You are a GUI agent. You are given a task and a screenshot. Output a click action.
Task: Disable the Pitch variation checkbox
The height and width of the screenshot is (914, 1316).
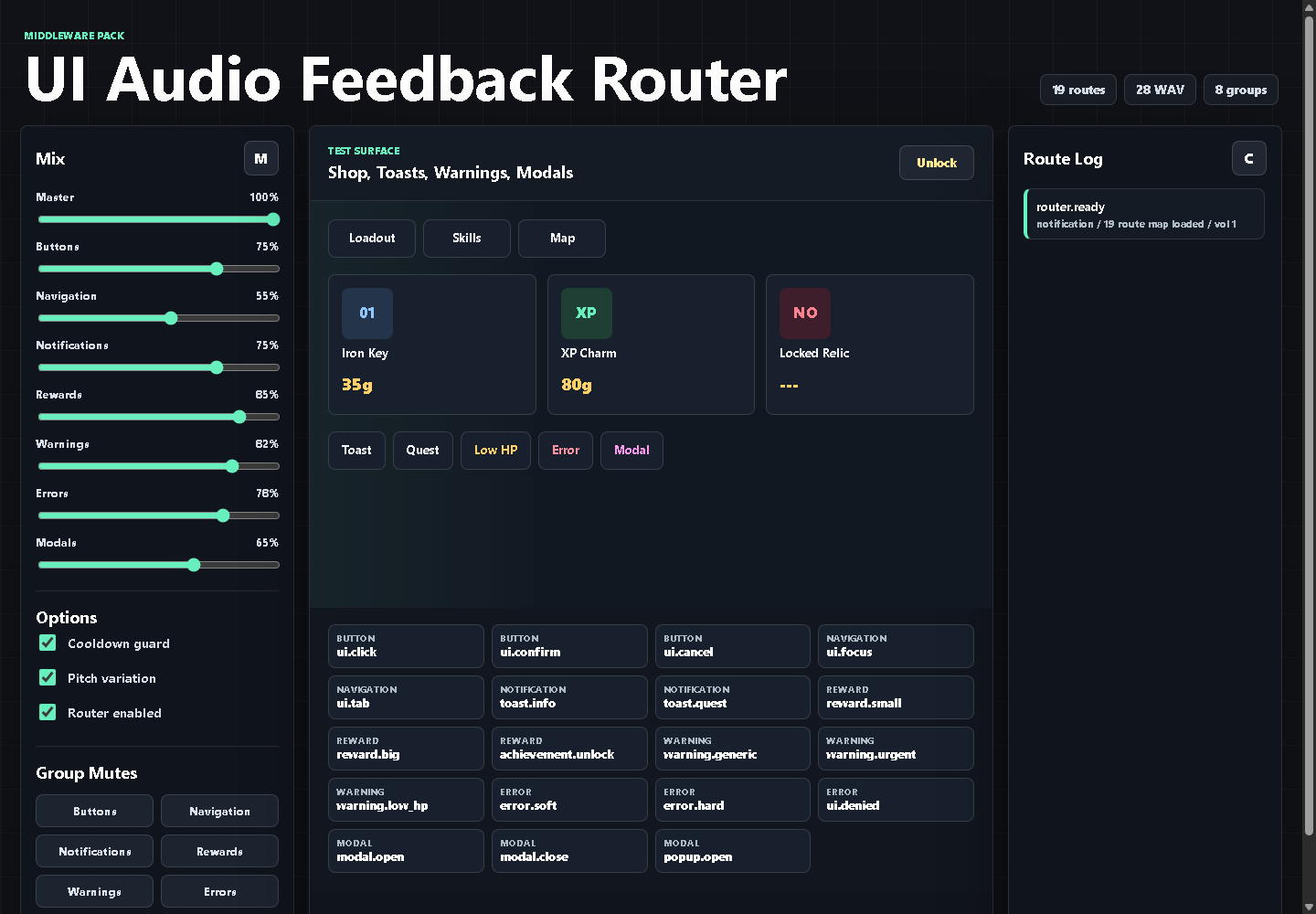48,677
